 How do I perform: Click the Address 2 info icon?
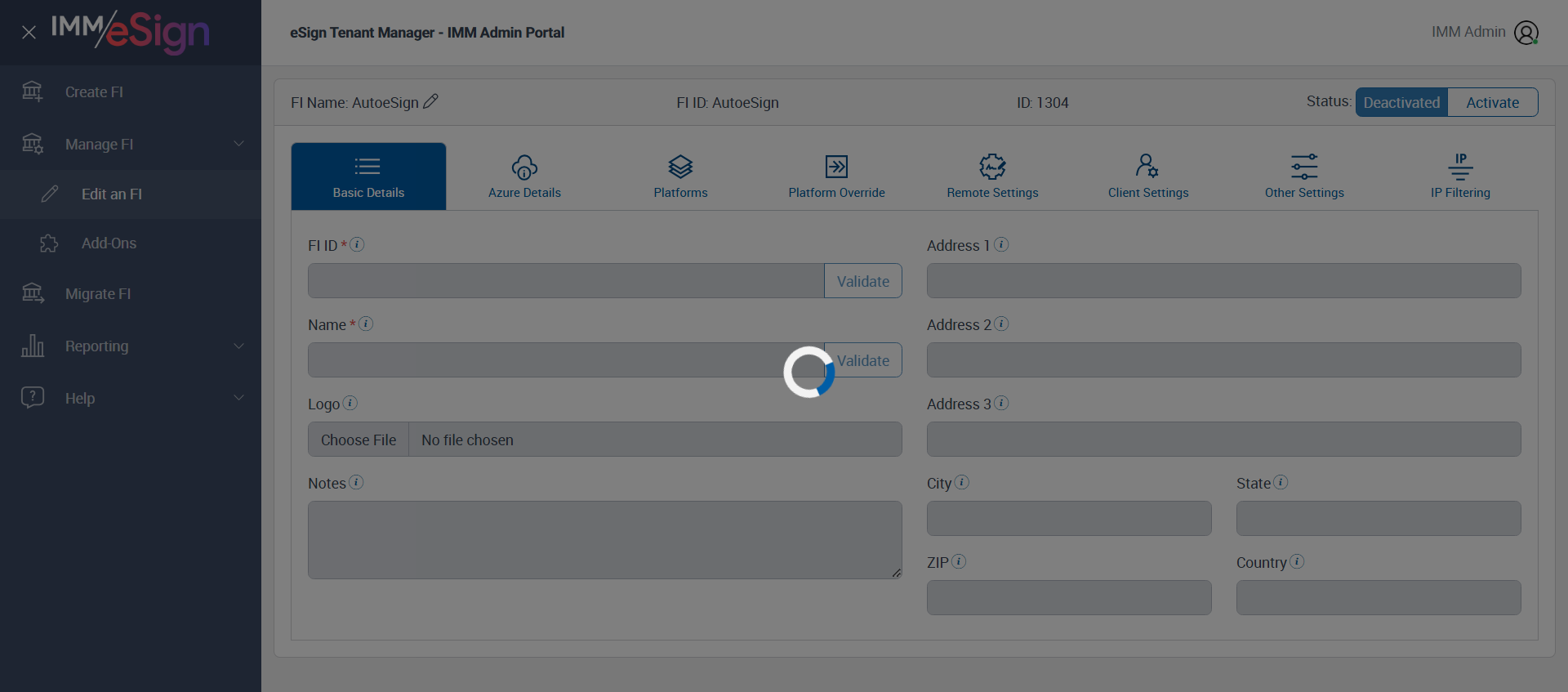[1001, 324]
